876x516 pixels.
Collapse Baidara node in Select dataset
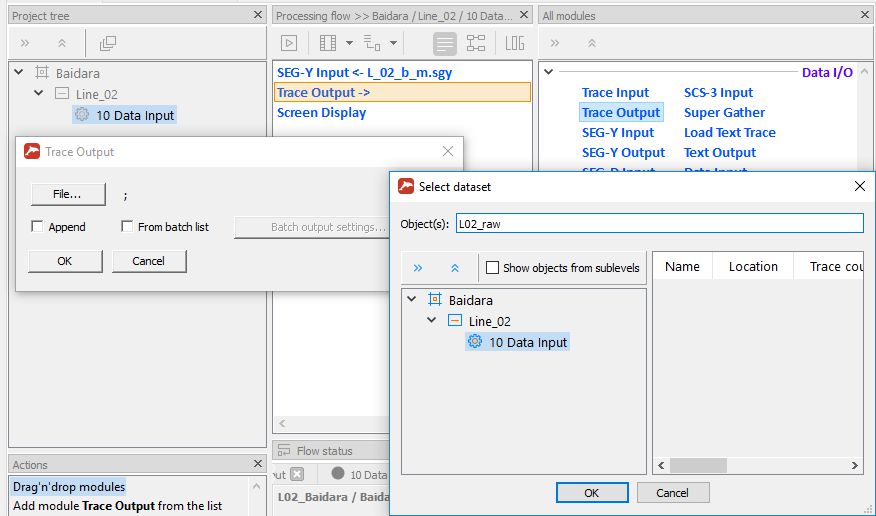coord(412,299)
